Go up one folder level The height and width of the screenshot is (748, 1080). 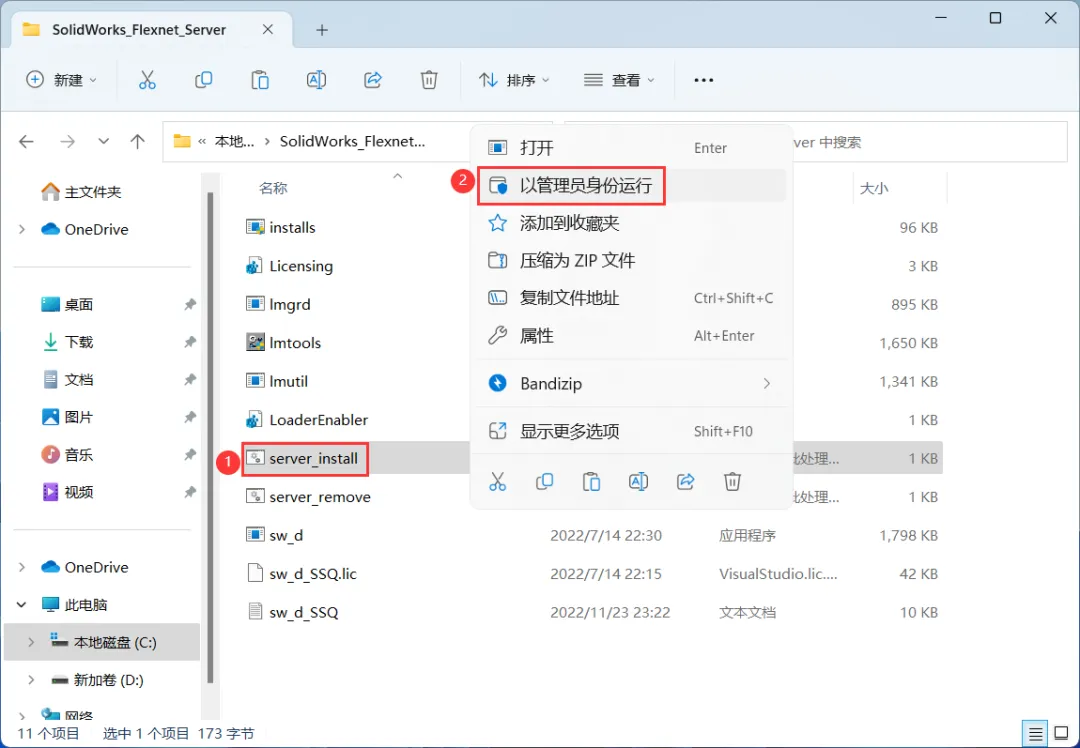(138, 142)
